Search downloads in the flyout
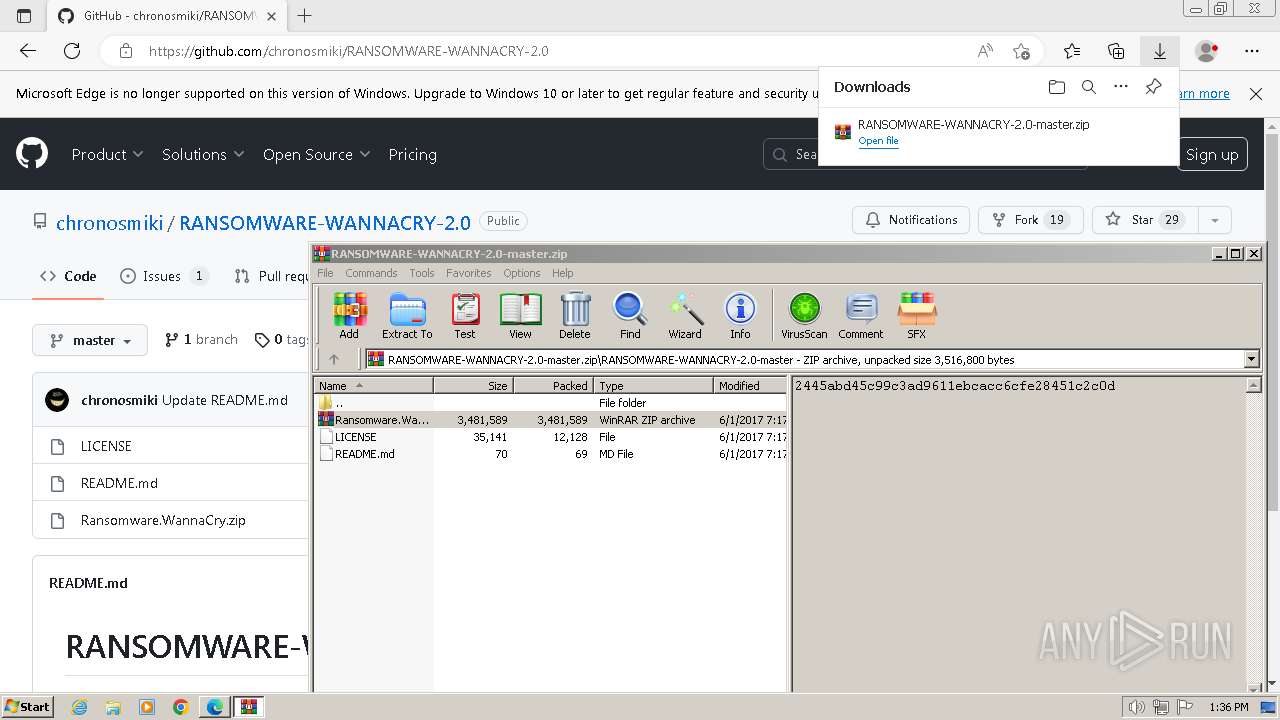 click(x=1089, y=87)
